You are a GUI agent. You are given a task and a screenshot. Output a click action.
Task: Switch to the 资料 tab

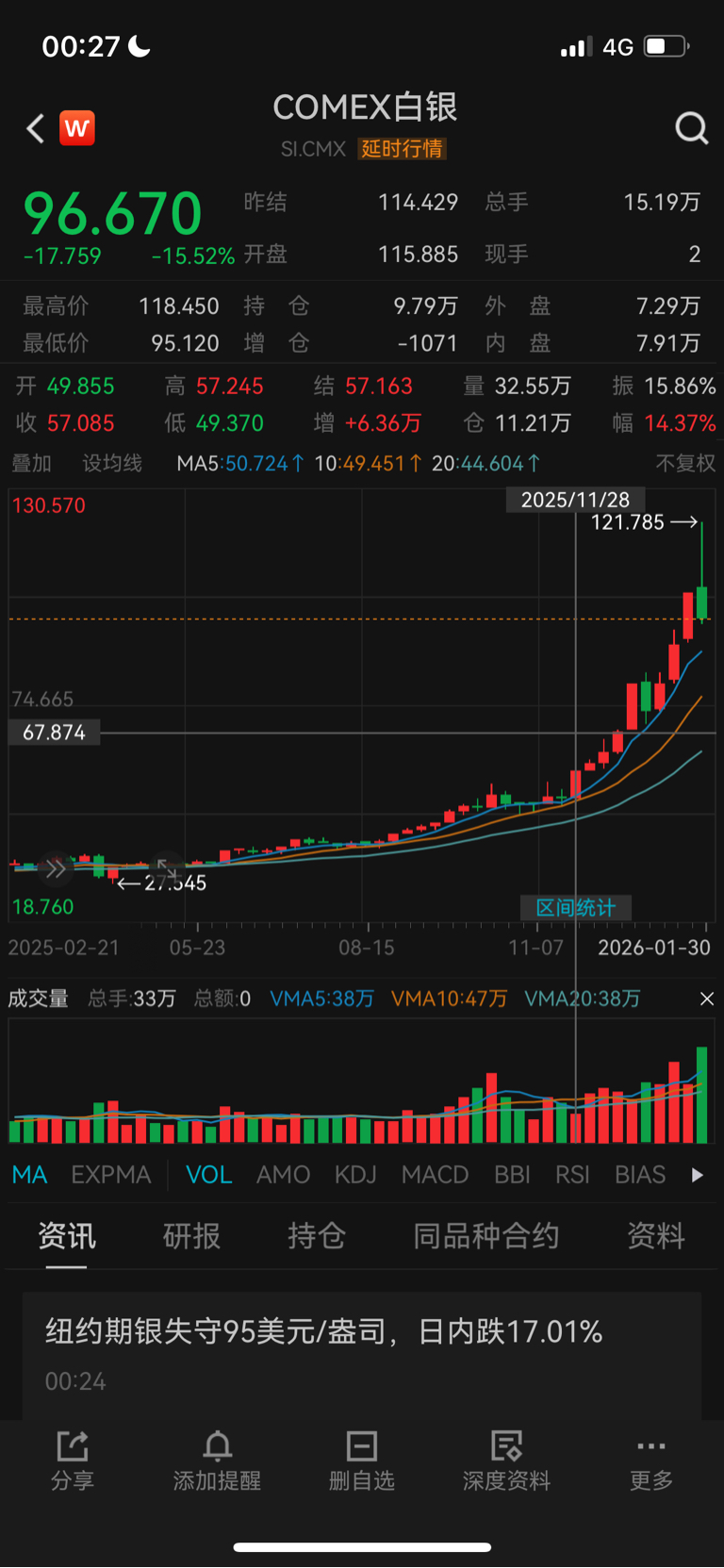(x=656, y=1236)
